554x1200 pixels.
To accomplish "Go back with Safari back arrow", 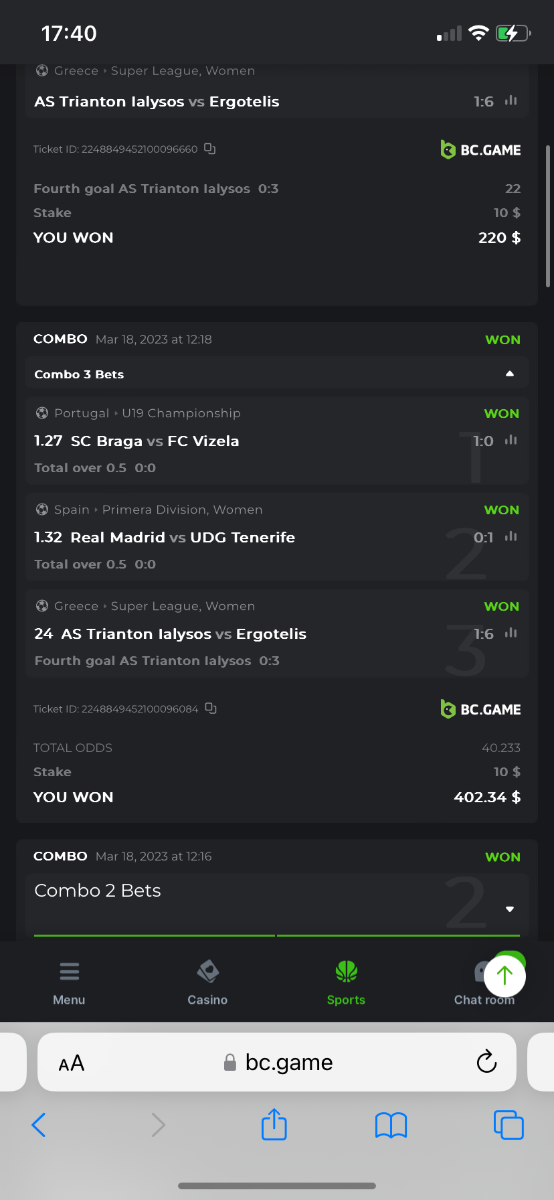I will click(x=39, y=1125).
